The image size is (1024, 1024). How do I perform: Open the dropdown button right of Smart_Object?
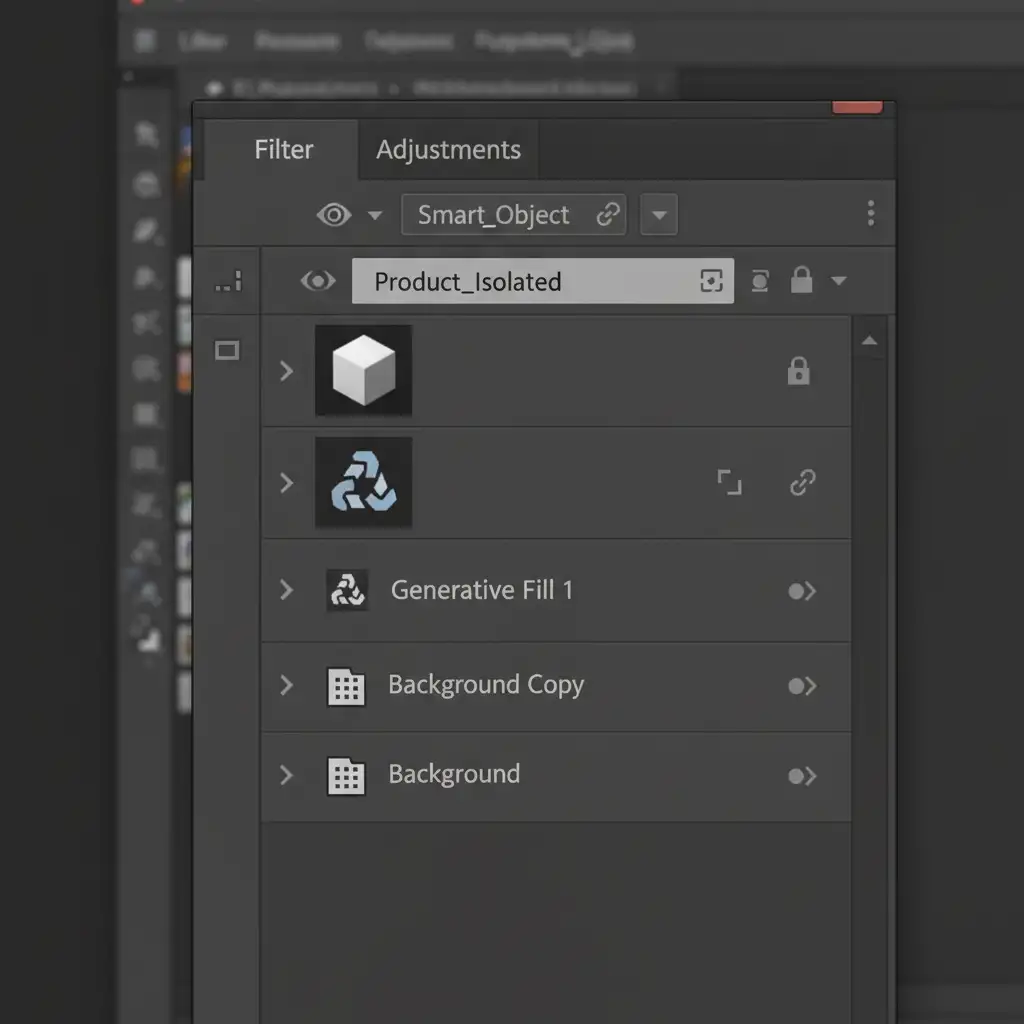point(658,215)
